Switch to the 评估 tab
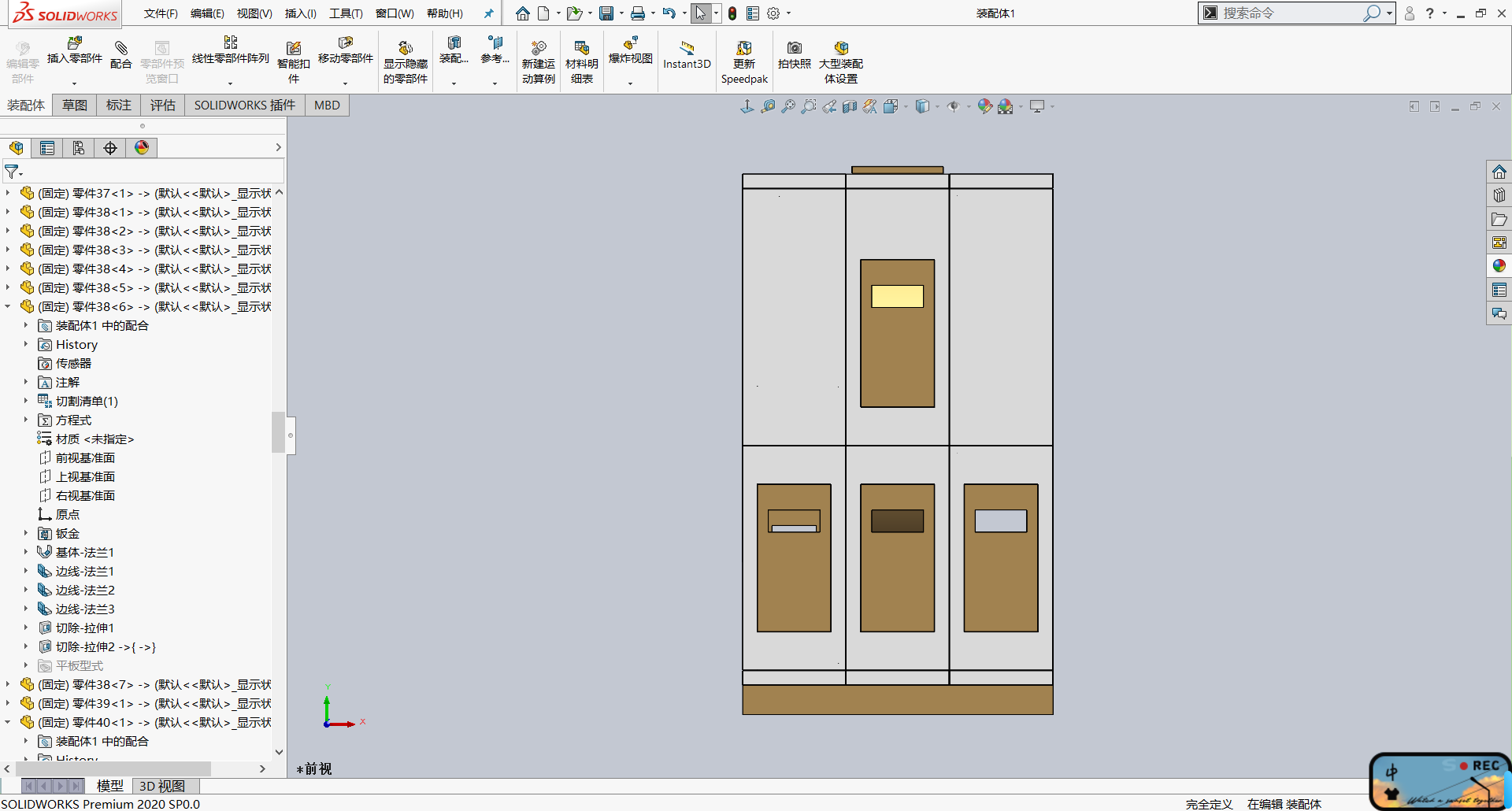The width and height of the screenshot is (1512, 811). (x=163, y=106)
